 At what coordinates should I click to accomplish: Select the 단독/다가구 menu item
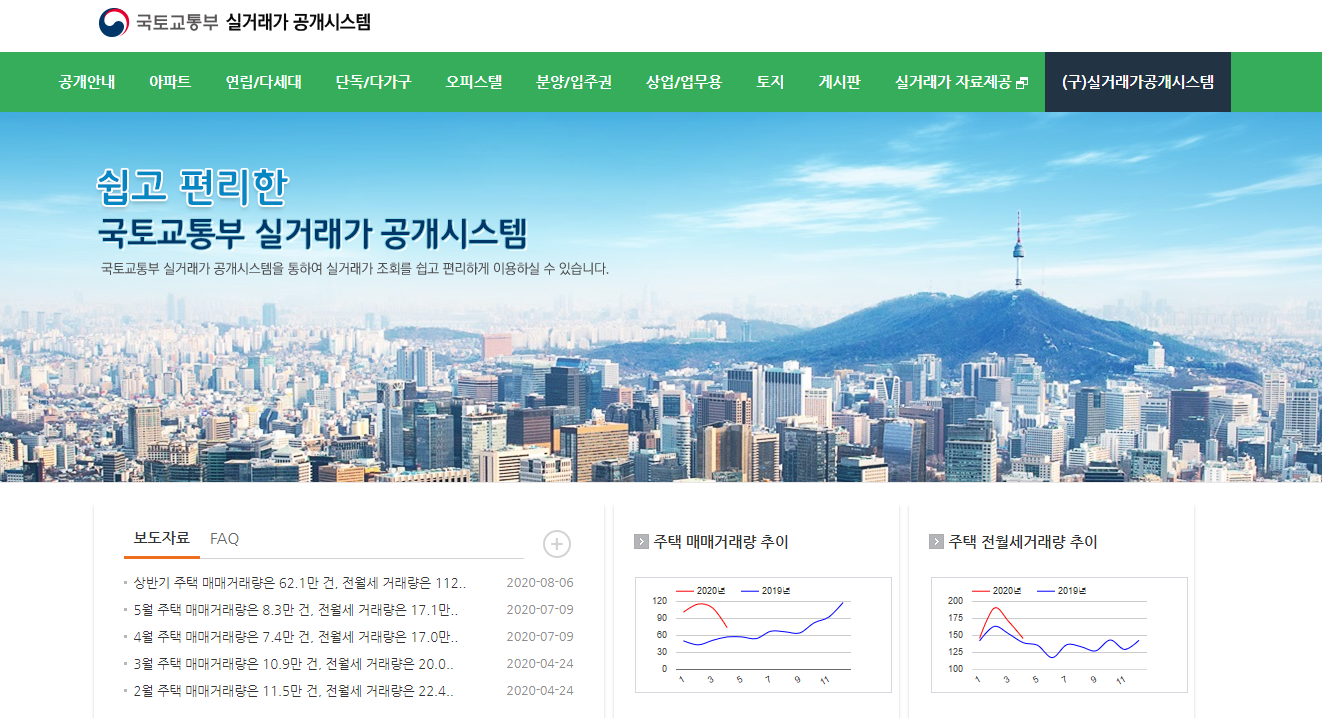(373, 82)
